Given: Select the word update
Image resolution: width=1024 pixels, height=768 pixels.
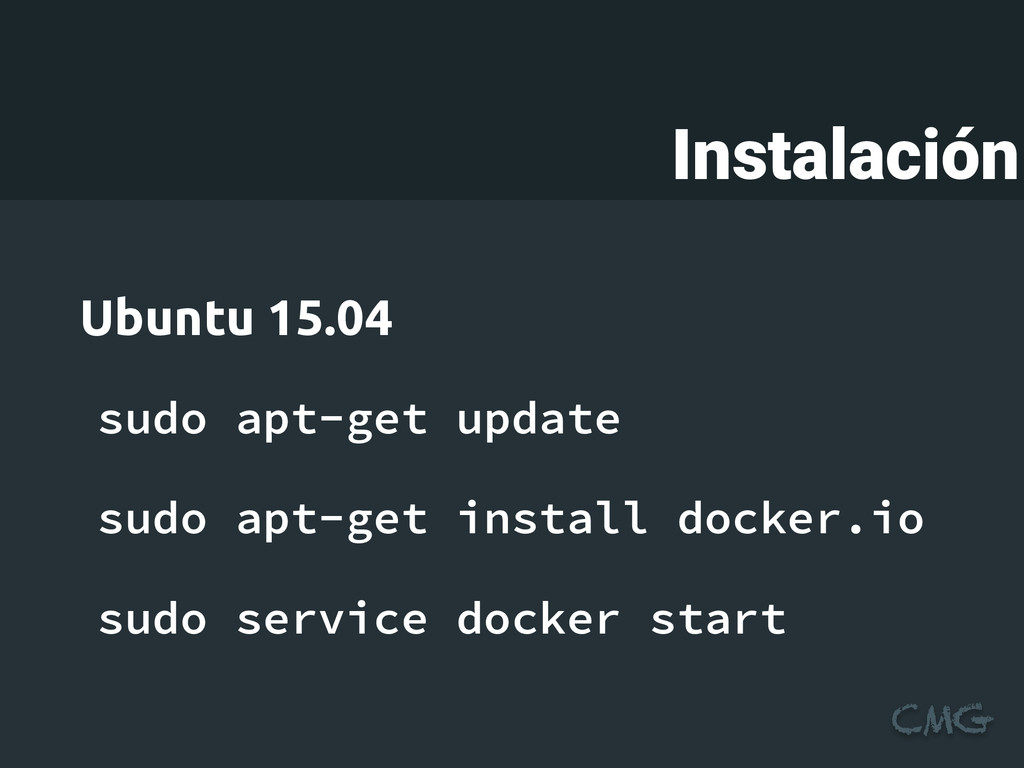Looking at the screenshot, I should point(538,421).
